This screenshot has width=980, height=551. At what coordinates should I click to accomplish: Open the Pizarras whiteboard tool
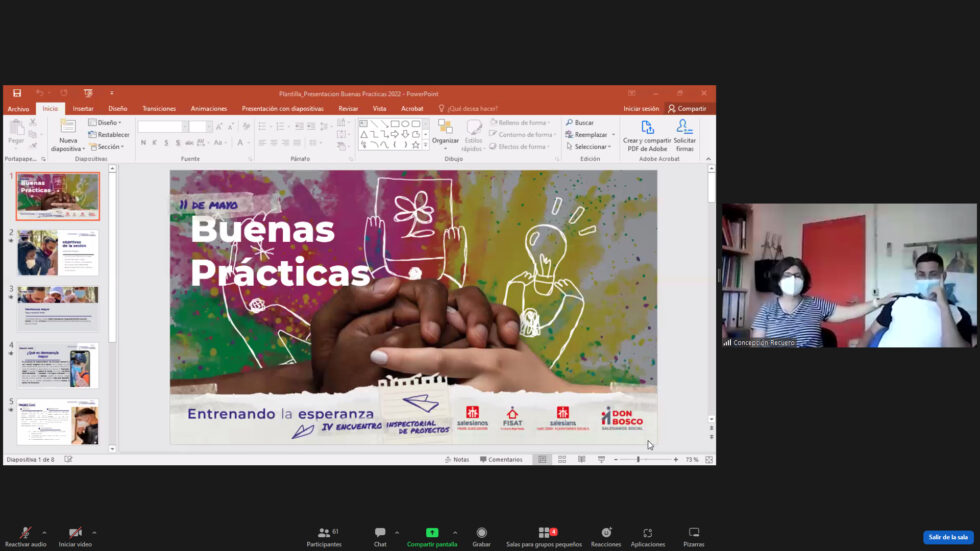[x=693, y=533]
